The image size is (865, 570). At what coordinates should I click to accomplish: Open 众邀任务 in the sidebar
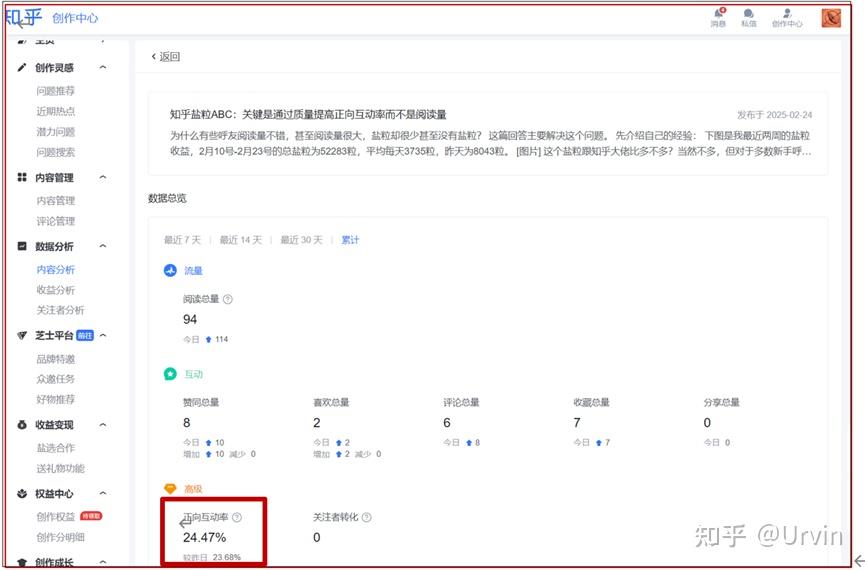(56, 379)
